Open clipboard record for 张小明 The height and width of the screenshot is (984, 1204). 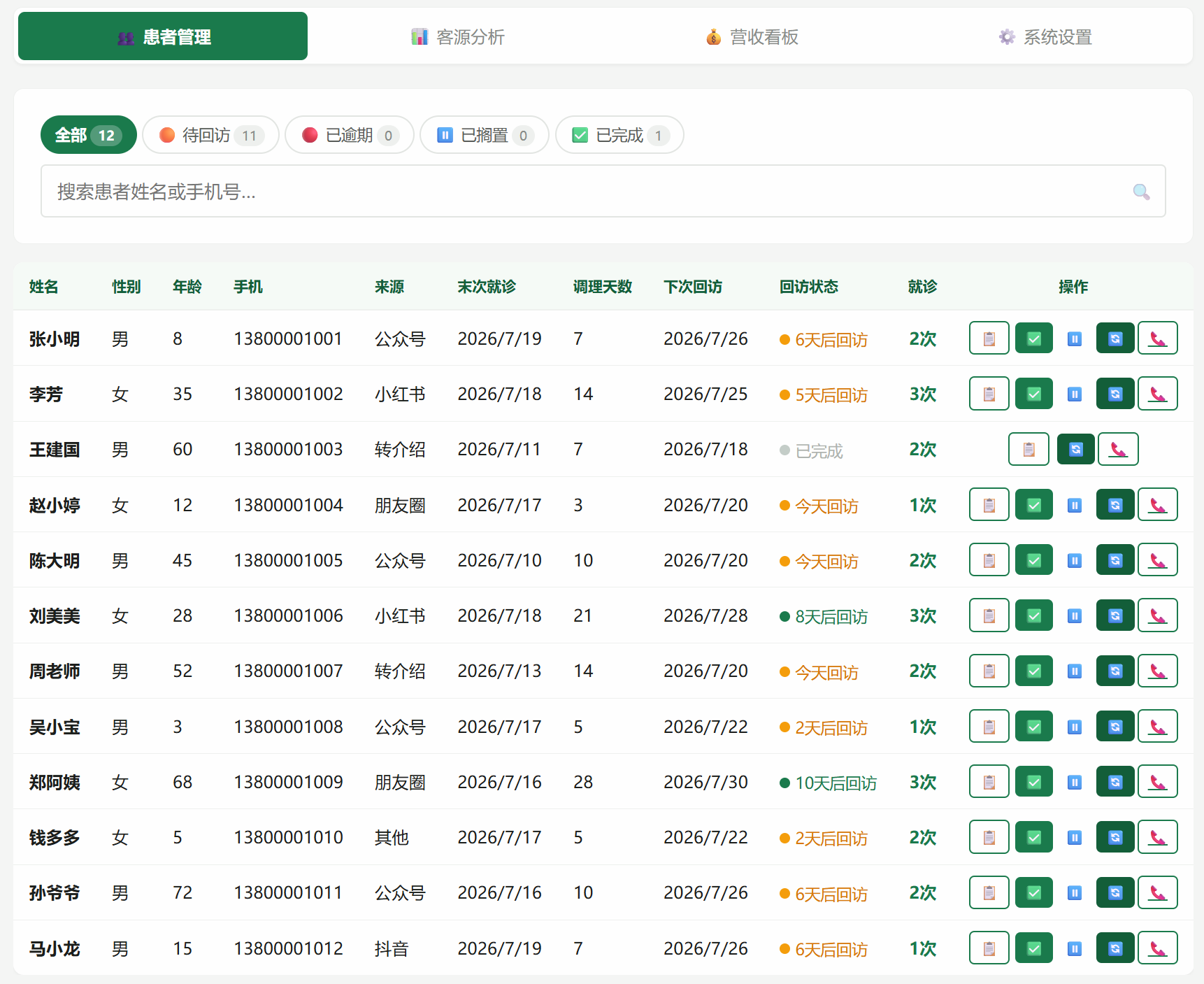pyautogui.click(x=989, y=338)
